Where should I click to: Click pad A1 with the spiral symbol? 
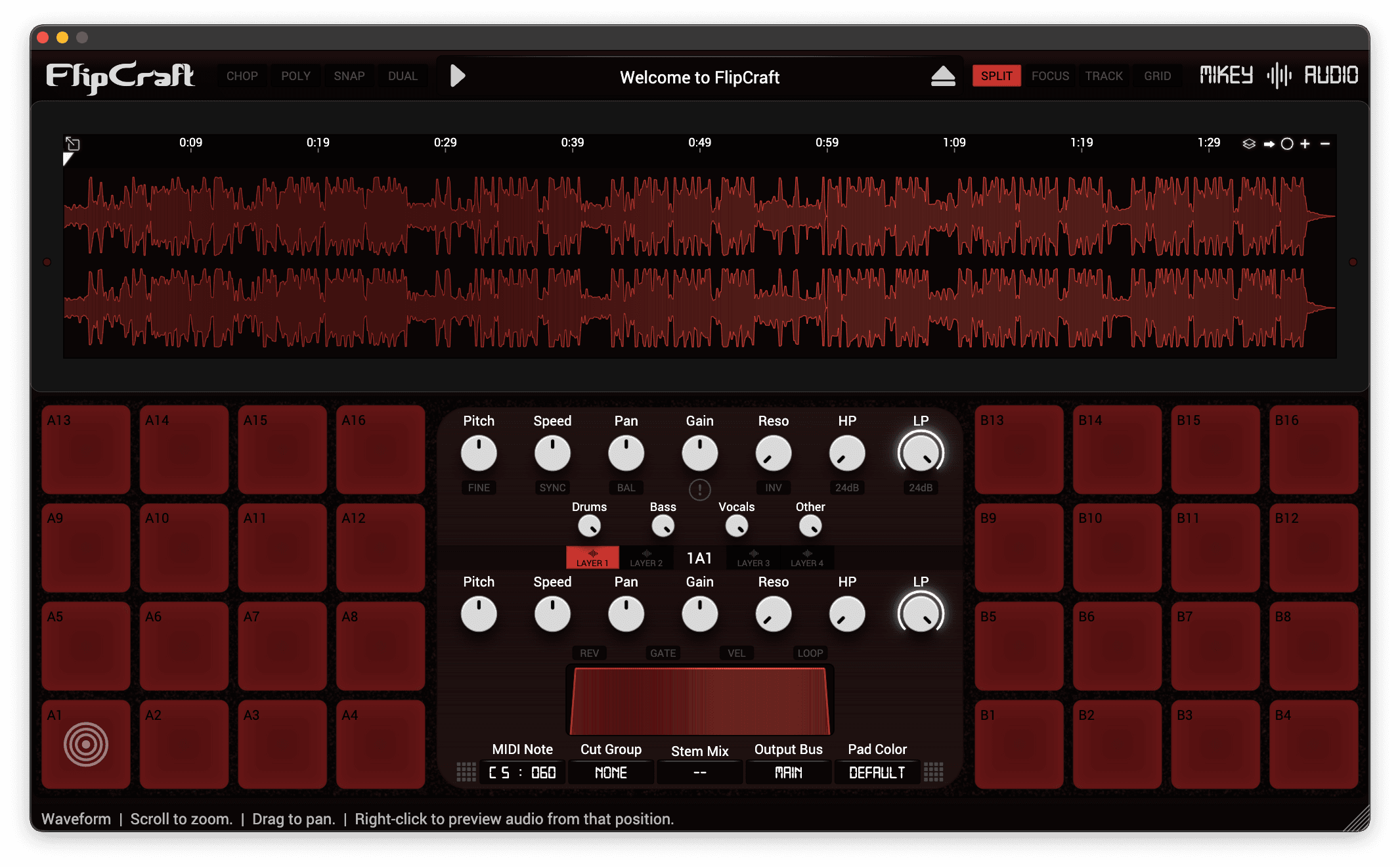(86, 744)
